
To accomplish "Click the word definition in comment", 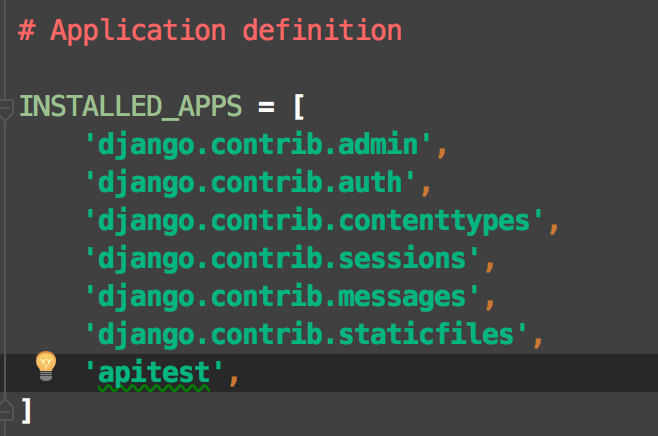I will click(x=322, y=30).
